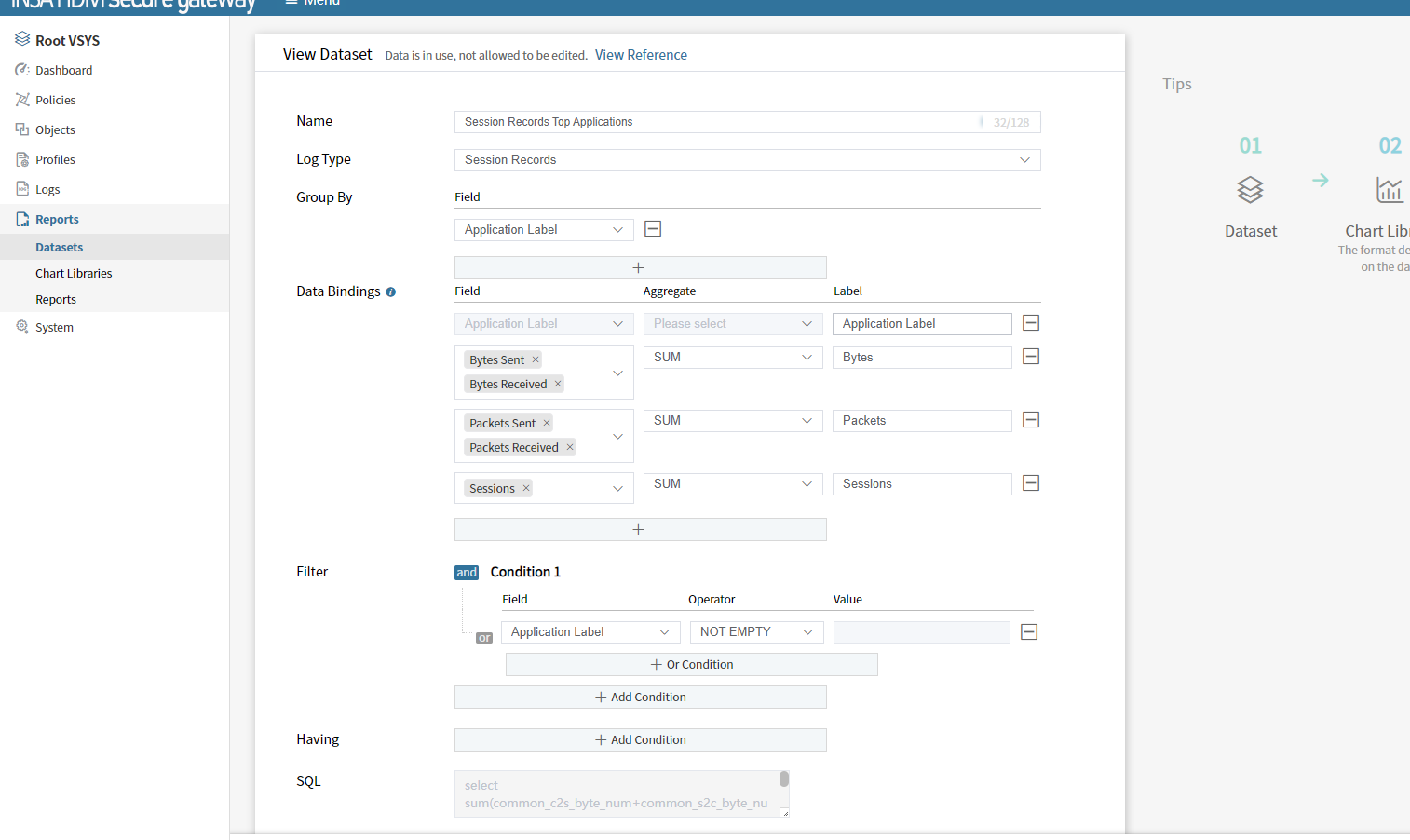The height and width of the screenshot is (840, 1410).
Task: Remove the Packets data binding row
Action: (1030, 420)
